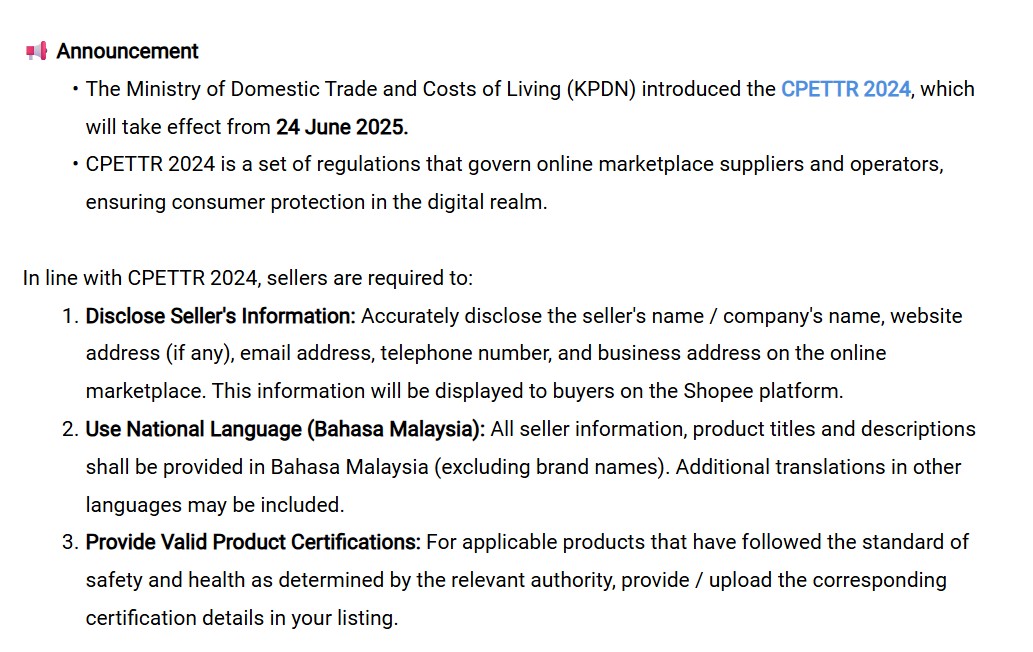This screenshot has width=1033, height=652.
Task: Select the Provide Valid Product Certifications heading
Action: coord(252,542)
